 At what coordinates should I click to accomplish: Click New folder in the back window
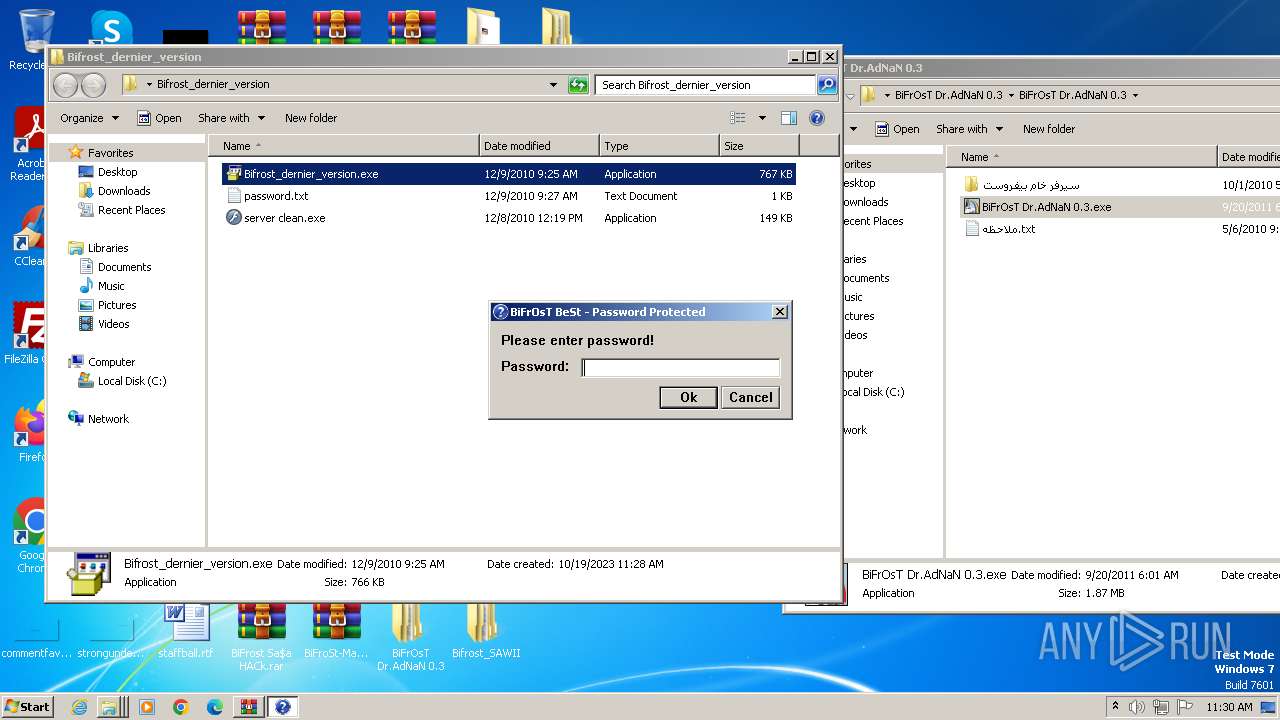point(1049,129)
